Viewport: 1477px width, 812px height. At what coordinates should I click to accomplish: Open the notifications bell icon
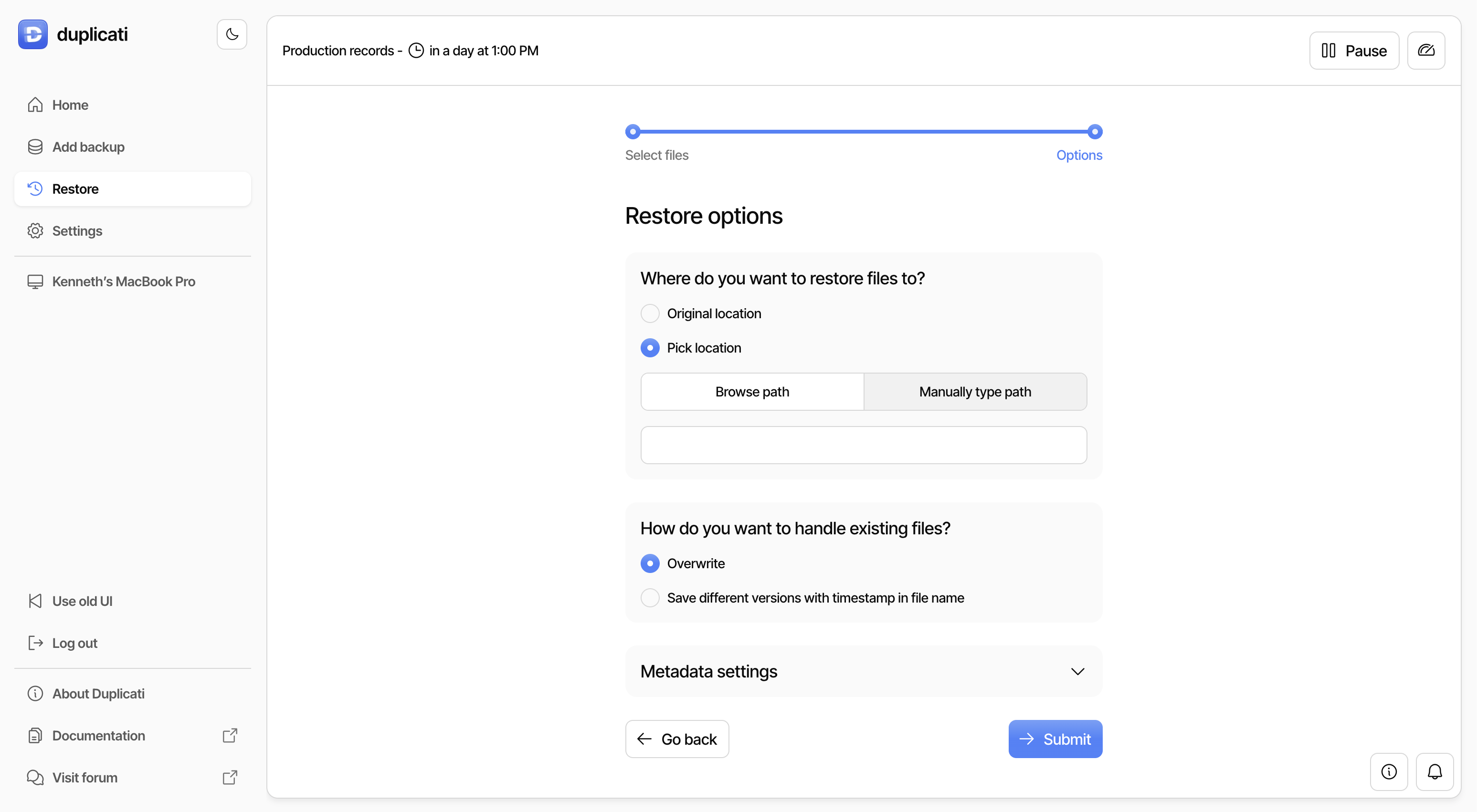tap(1434, 771)
